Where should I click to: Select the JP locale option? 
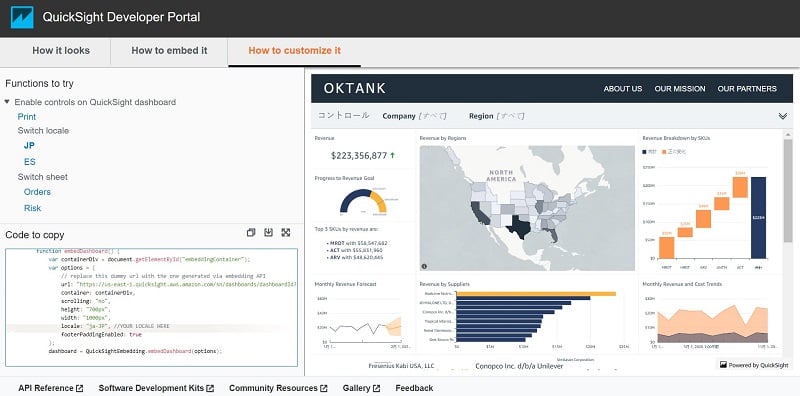coord(29,145)
